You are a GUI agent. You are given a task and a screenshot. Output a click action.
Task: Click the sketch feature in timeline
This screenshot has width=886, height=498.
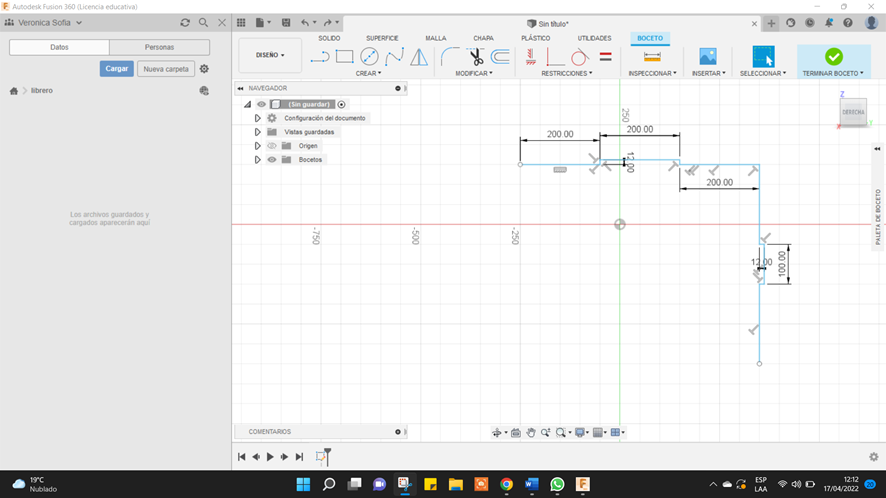pyautogui.click(x=321, y=457)
